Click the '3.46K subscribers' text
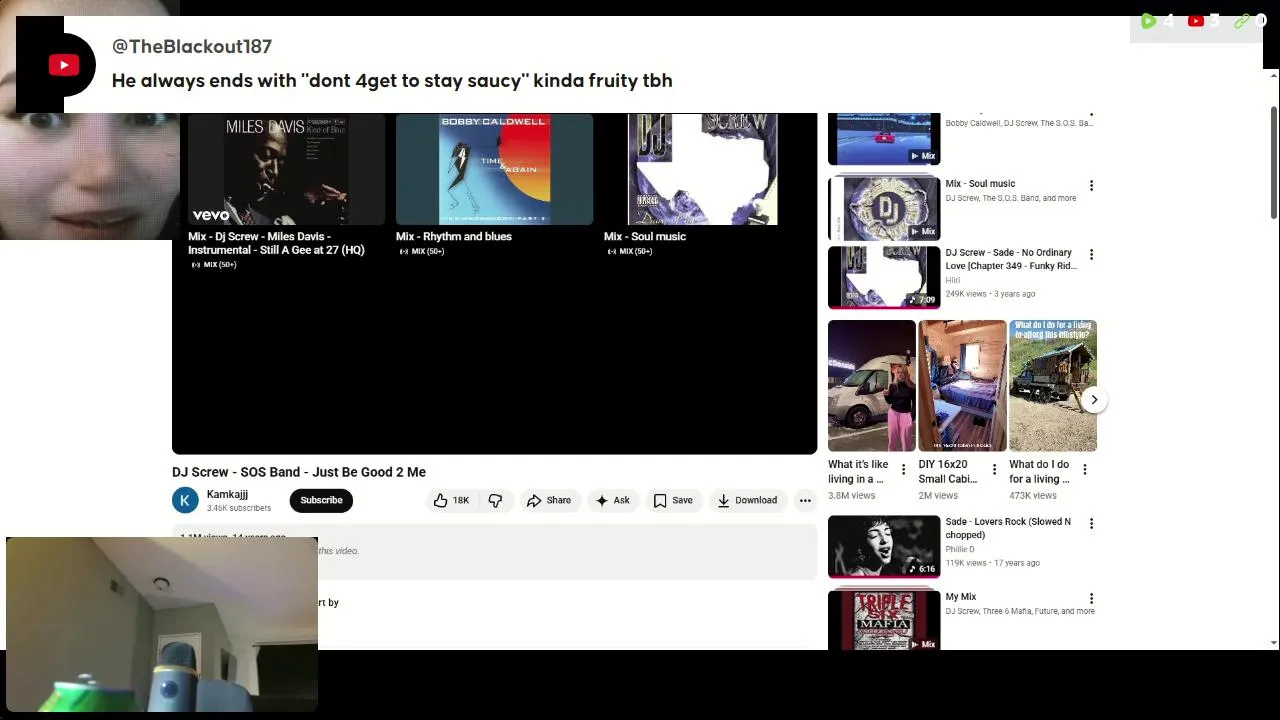1280x720 pixels. pos(238,508)
